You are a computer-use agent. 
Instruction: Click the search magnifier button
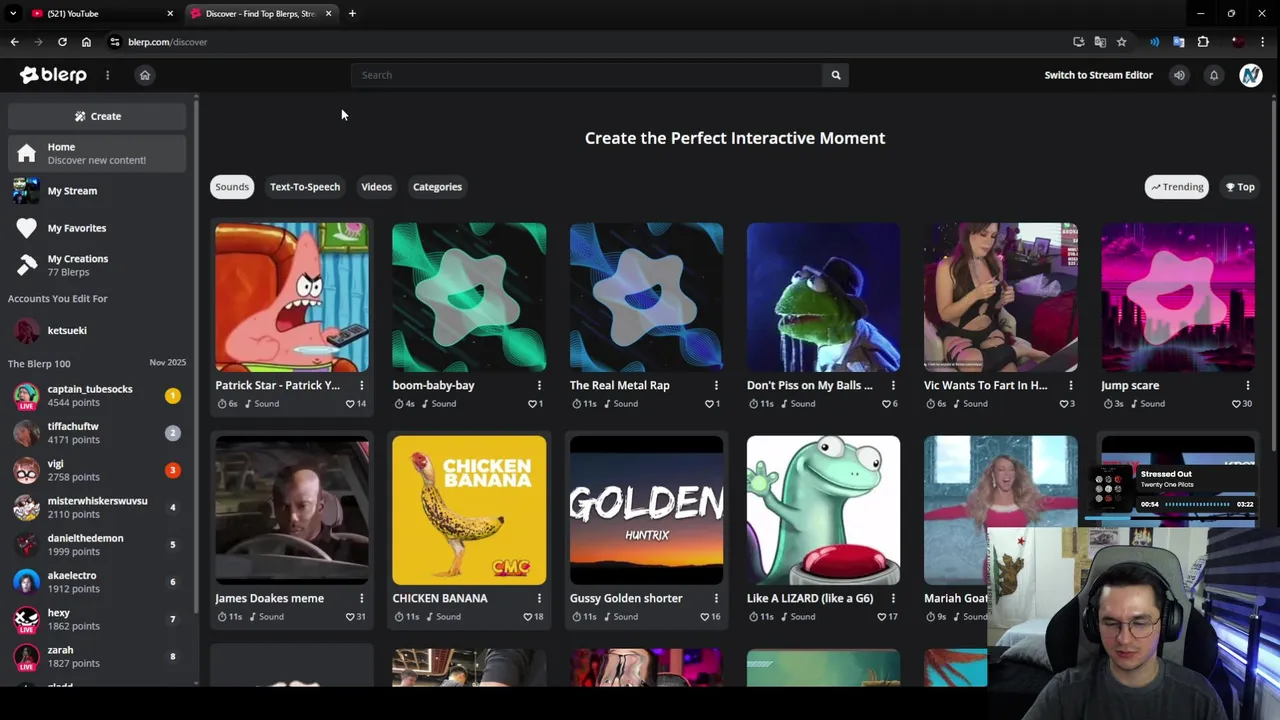click(836, 75)
